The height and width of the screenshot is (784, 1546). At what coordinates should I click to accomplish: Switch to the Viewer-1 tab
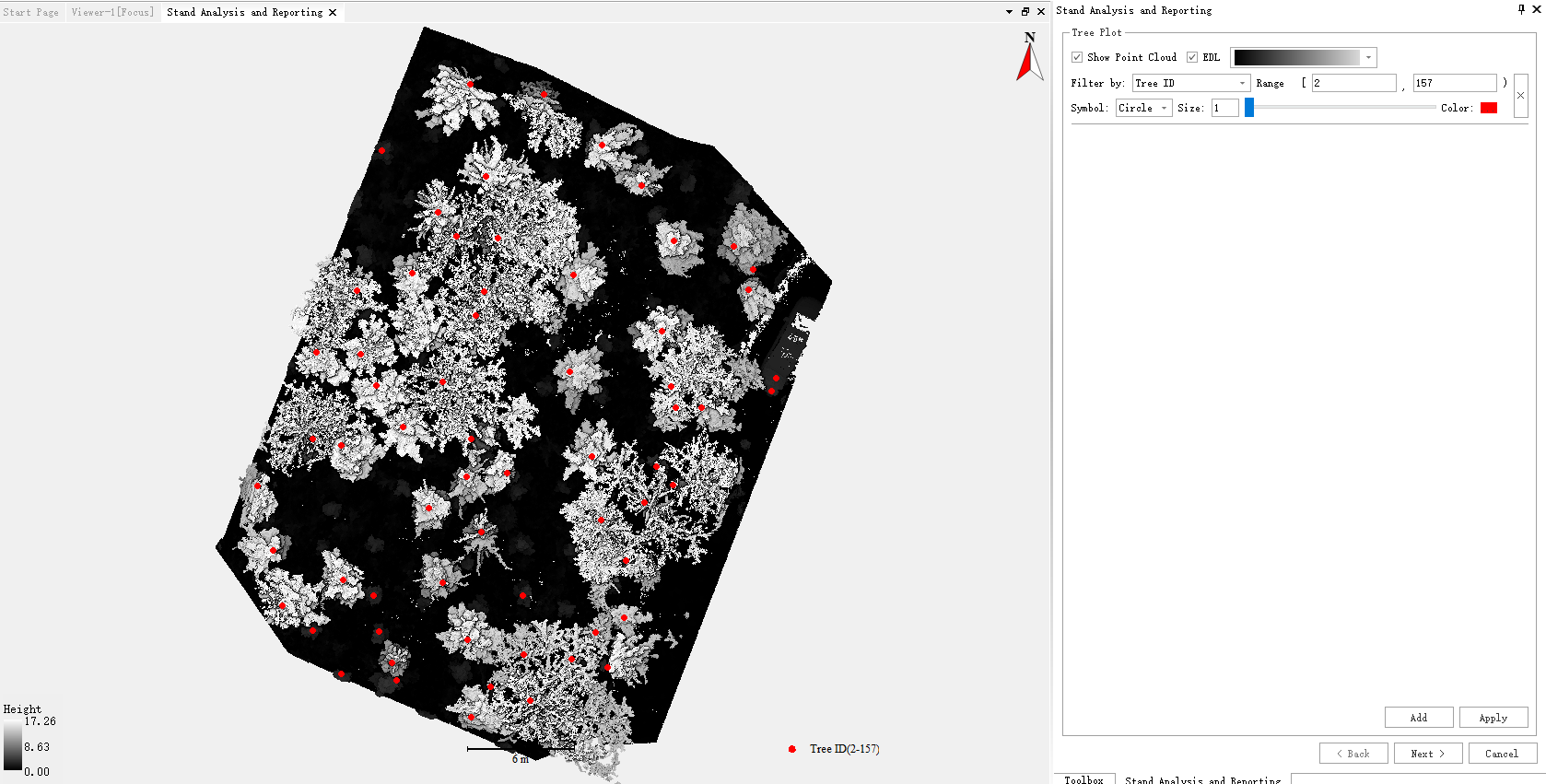(111, 12)
